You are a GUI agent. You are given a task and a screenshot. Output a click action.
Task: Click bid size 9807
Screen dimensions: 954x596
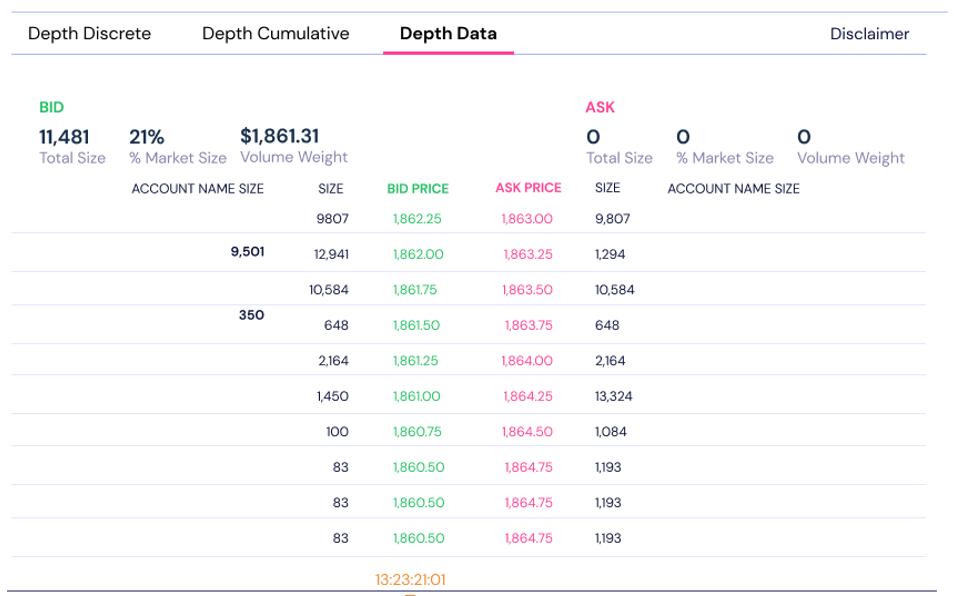click(x=332, y=219)
